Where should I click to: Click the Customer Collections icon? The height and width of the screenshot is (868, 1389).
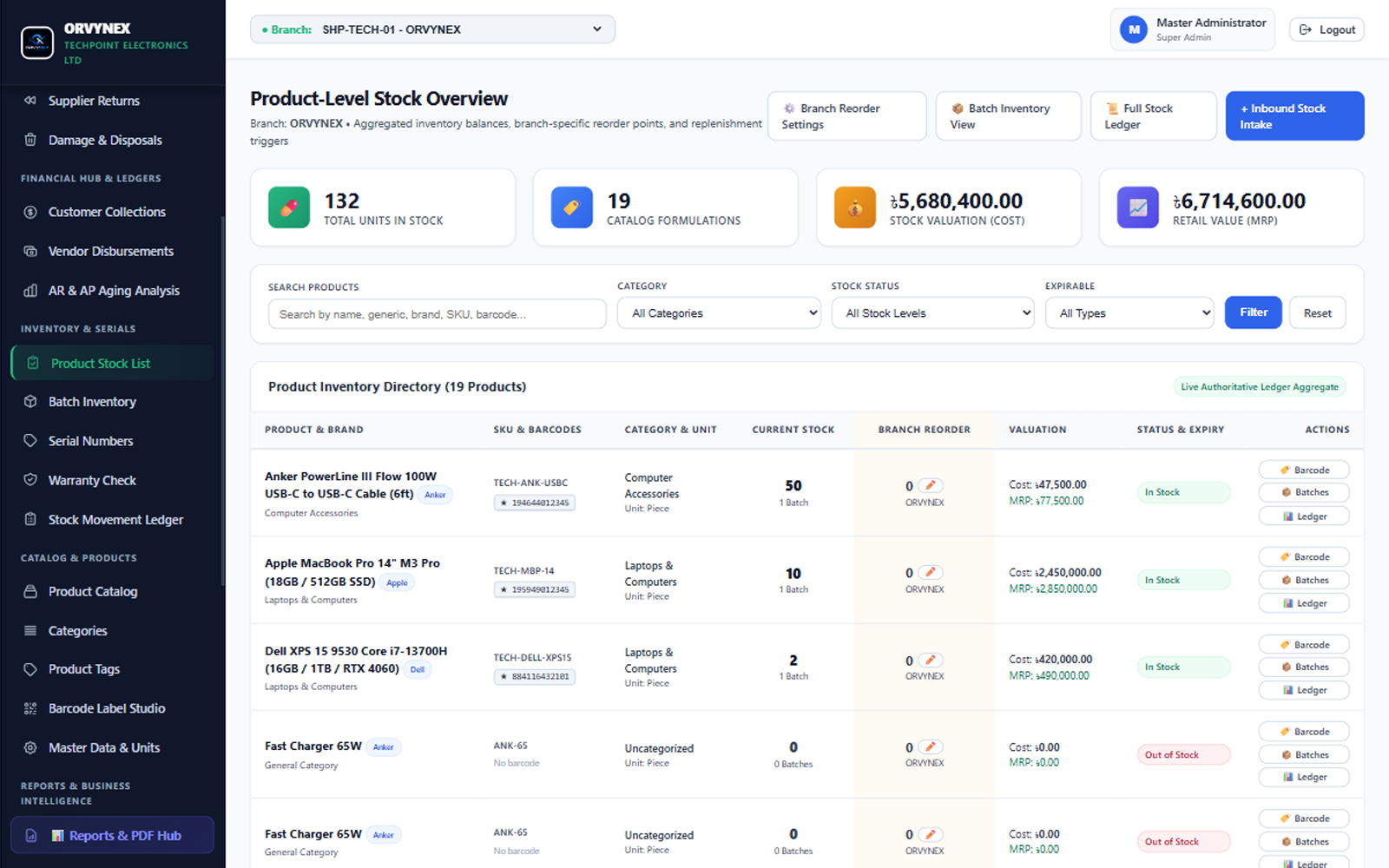click(30, 212)
